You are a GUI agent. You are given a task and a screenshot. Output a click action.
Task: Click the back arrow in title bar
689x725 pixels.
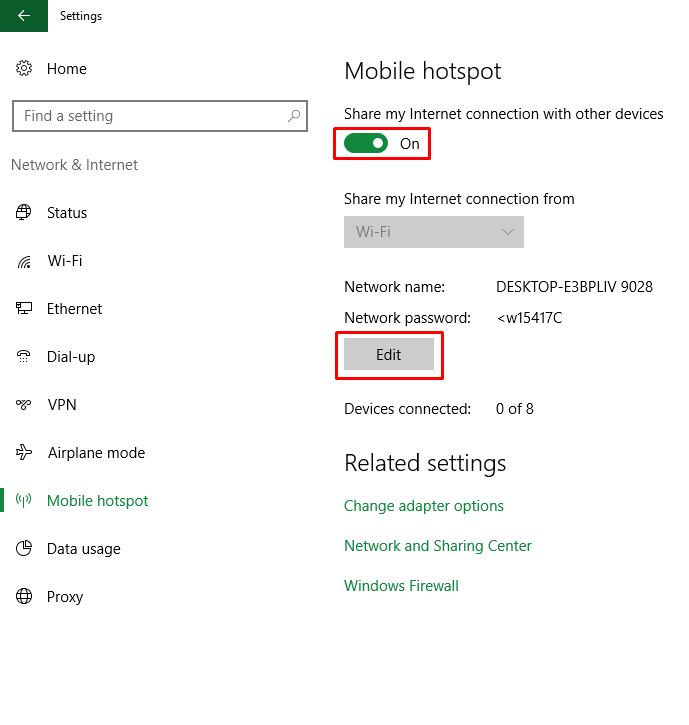24,16
